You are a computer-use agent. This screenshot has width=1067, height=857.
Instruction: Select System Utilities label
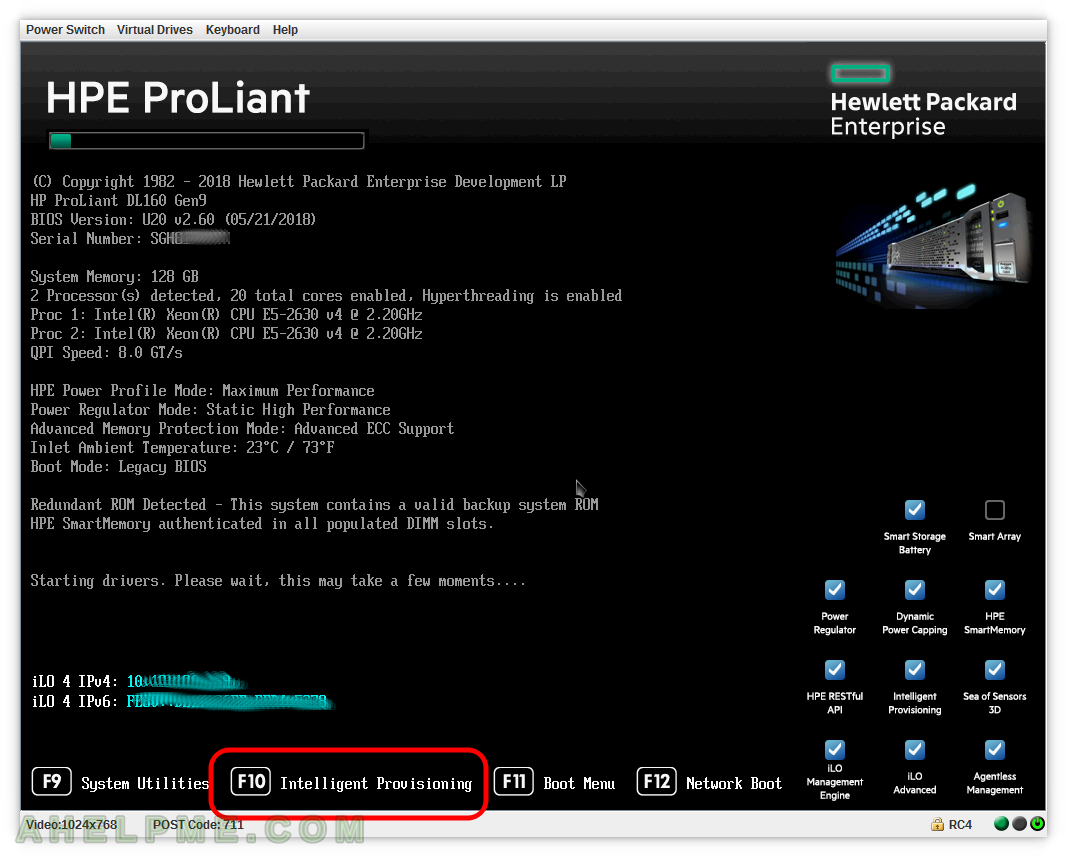click(145, 783)
